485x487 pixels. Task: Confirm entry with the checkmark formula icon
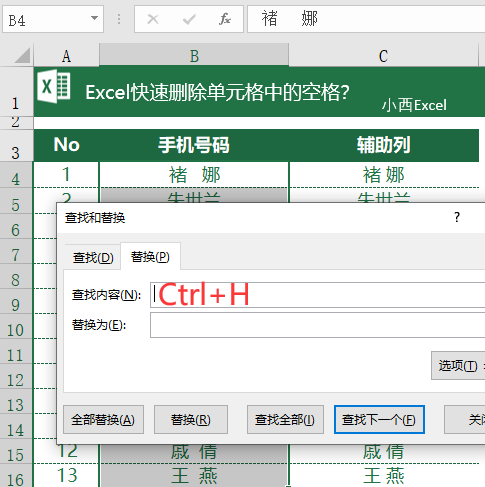point(189,19)
